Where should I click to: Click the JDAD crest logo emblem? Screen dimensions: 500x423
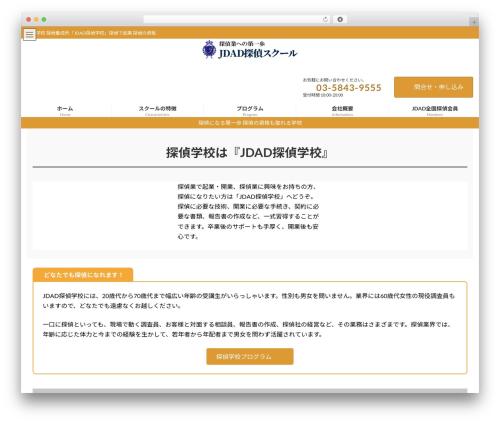pos(209,49)
